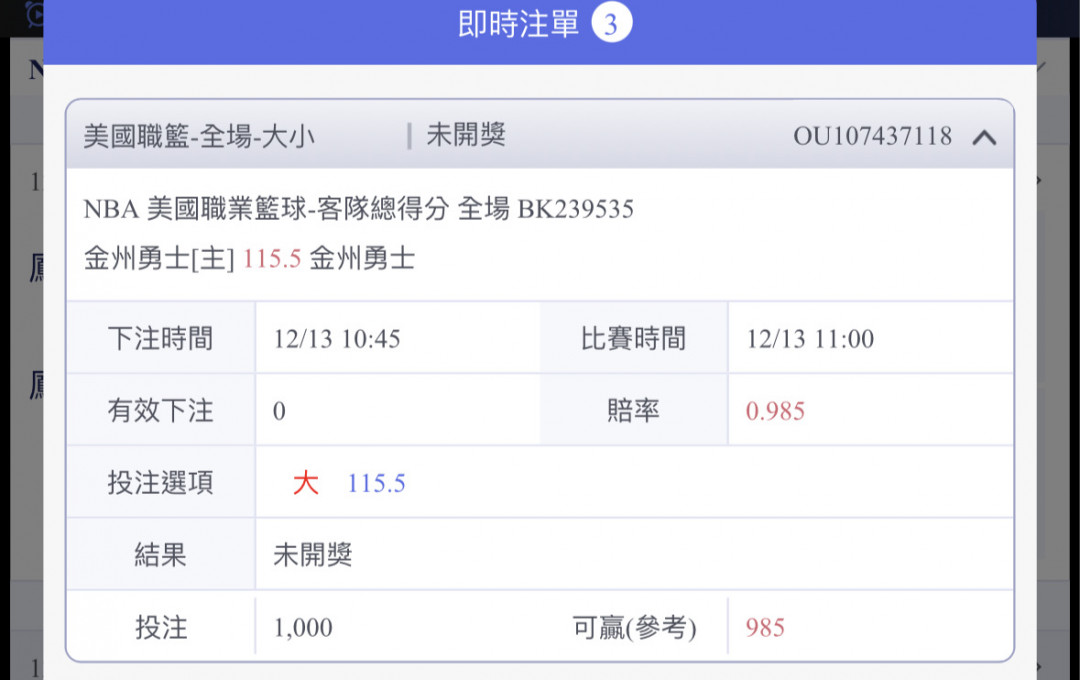The image size is (1080, 680).
Task: Select the red 大 betting option
Action: [305, 483]
